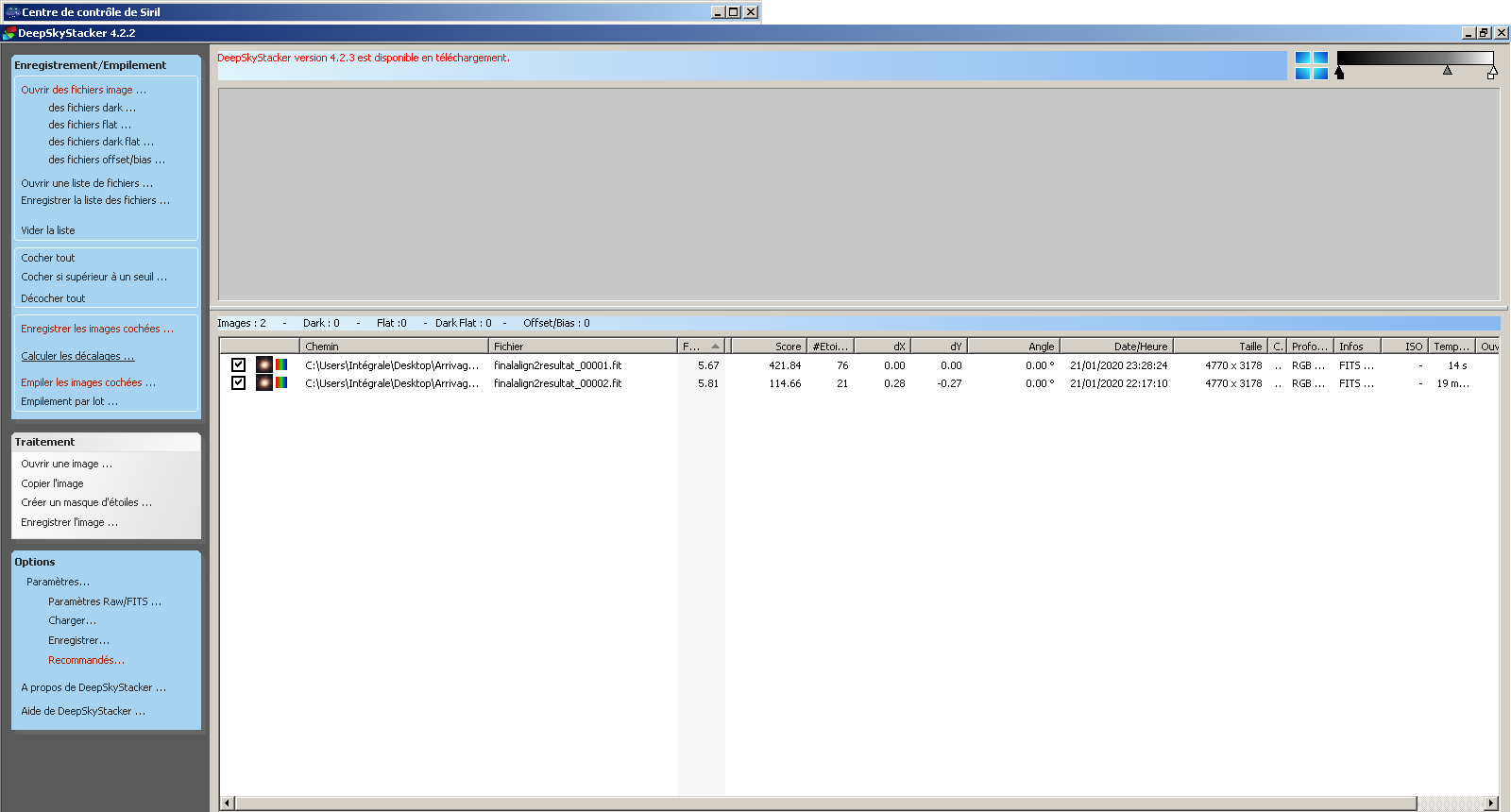Select file name 'finalalign2resultat_00002.fit'
The height and width of the screenshot is (812, 1511).
pyautogui.click(x=558, y=383)
